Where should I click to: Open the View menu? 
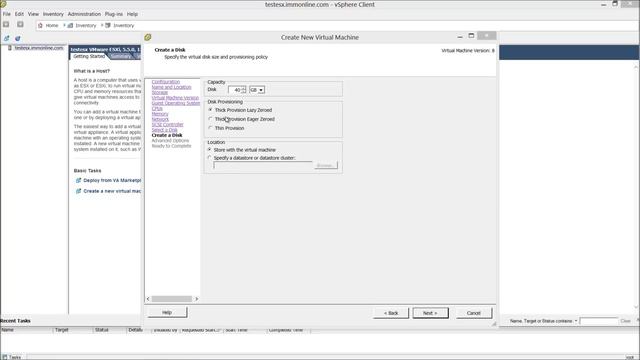tap(33, 14)
